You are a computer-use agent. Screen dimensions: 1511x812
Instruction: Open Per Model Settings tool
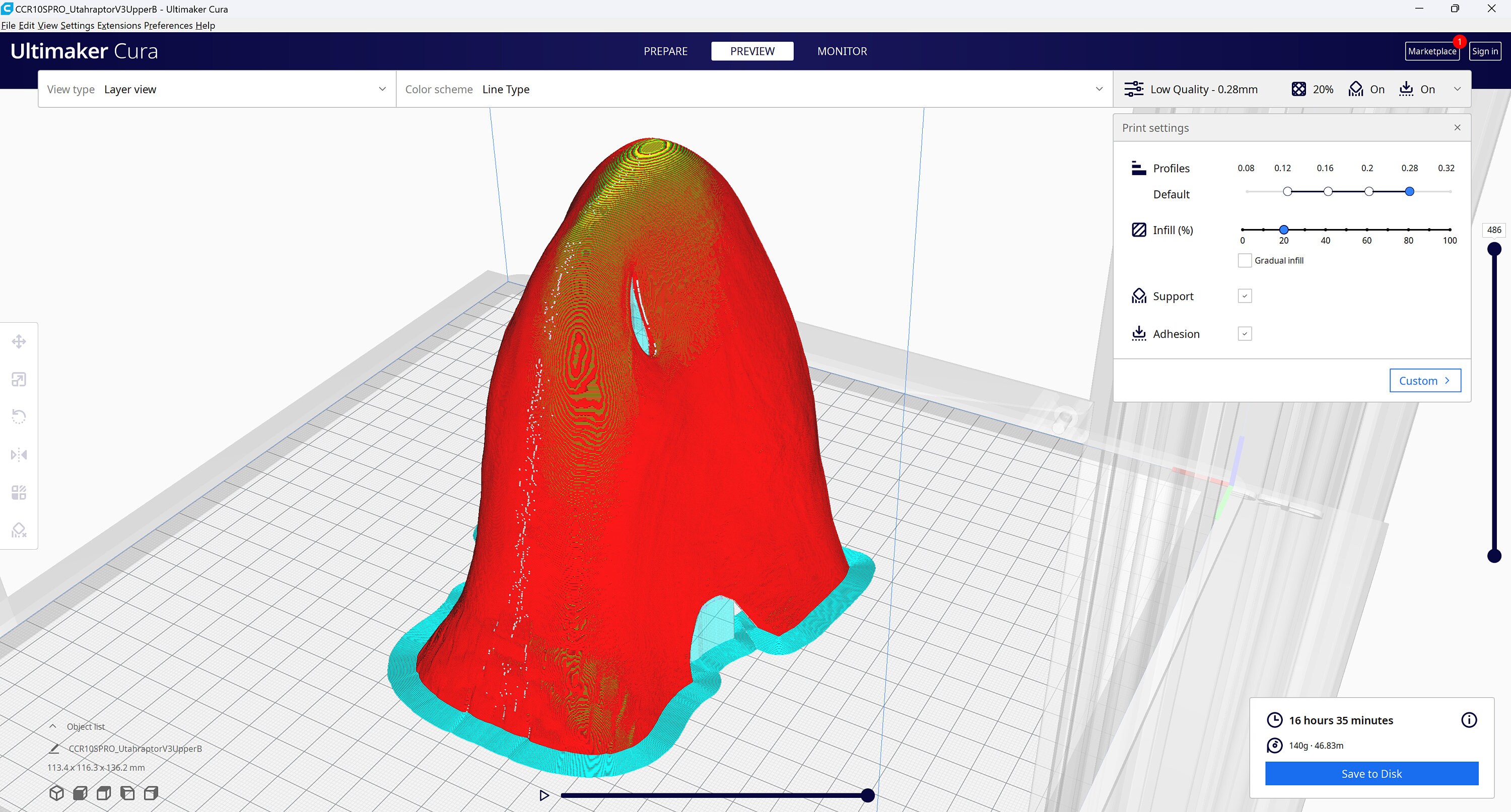coord(19,492)
